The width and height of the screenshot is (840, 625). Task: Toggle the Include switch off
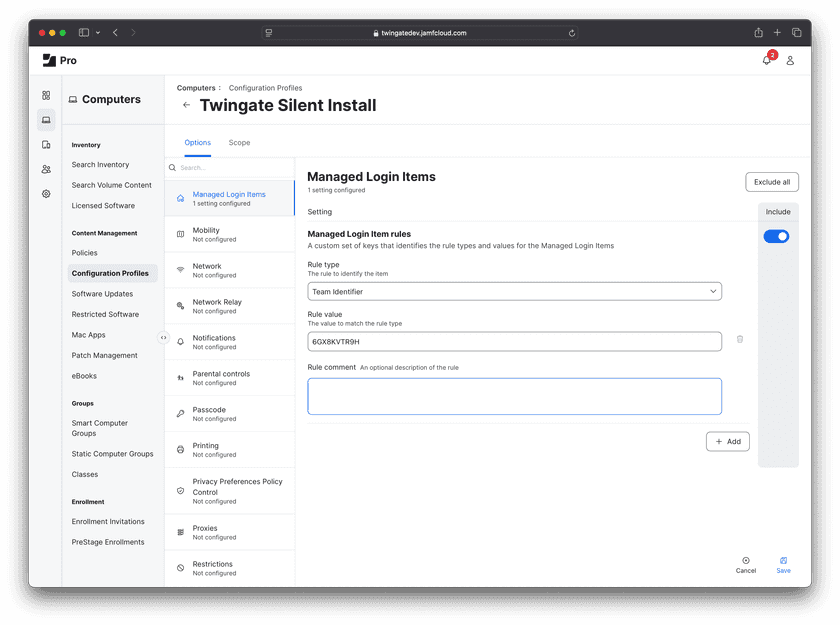(776, 236)
